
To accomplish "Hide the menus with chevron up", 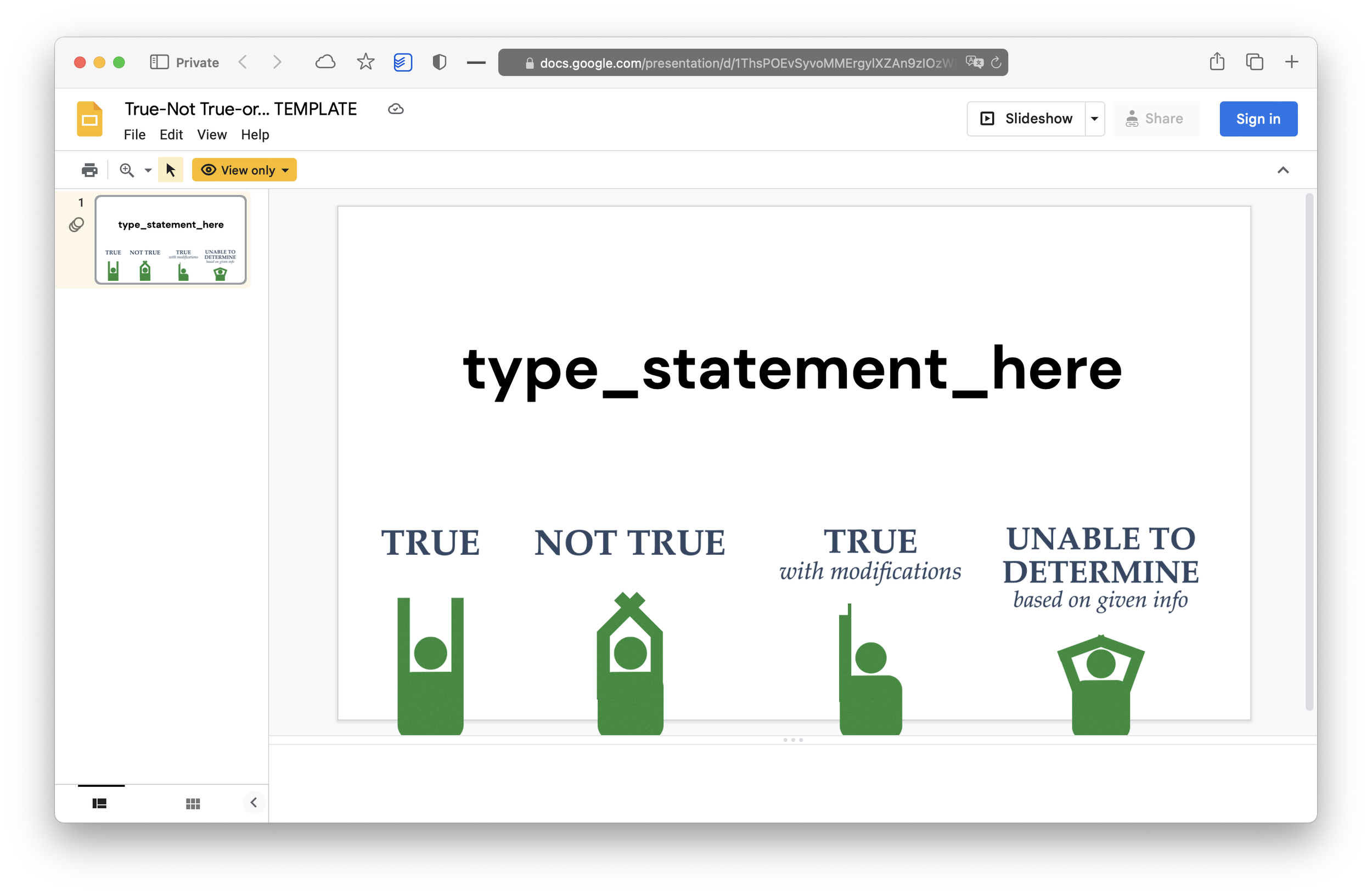I will (1283, 170).
